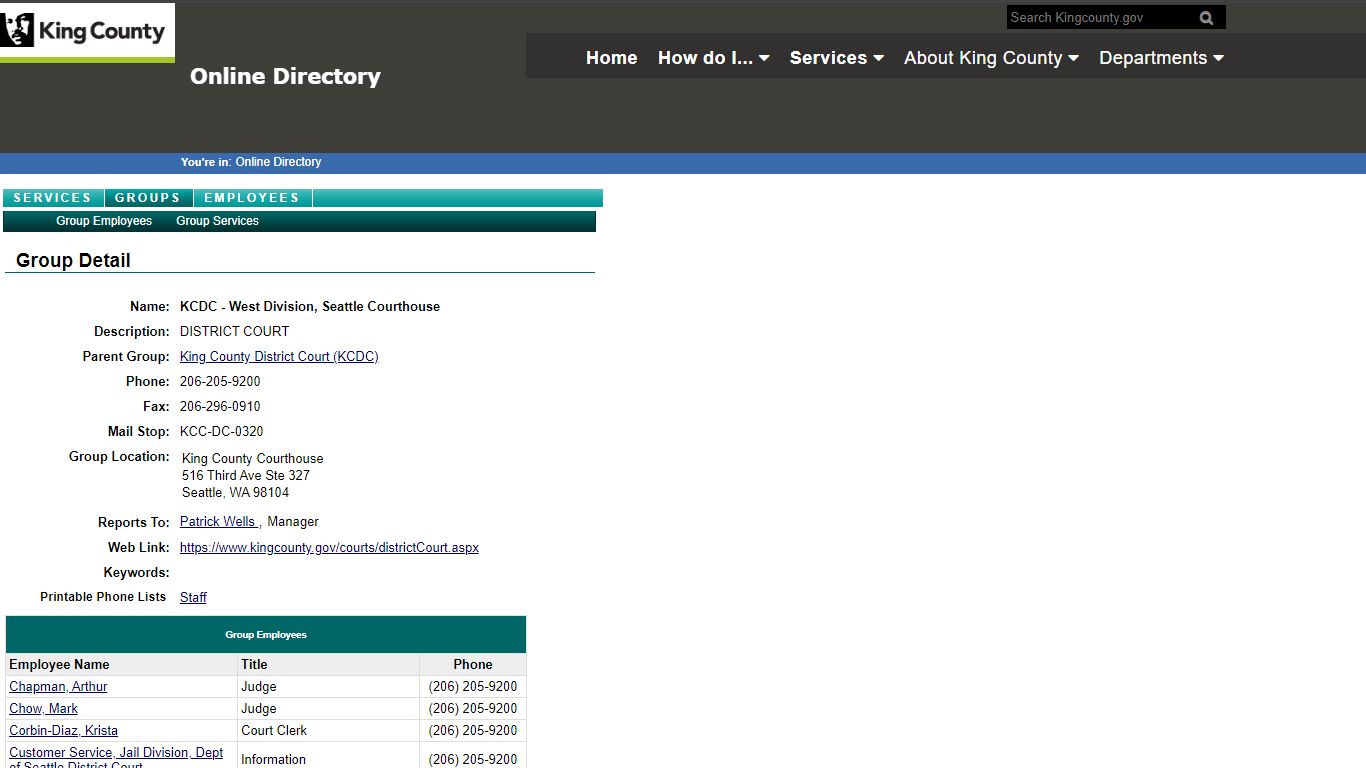Click the Phone column header

click(473, 665)
